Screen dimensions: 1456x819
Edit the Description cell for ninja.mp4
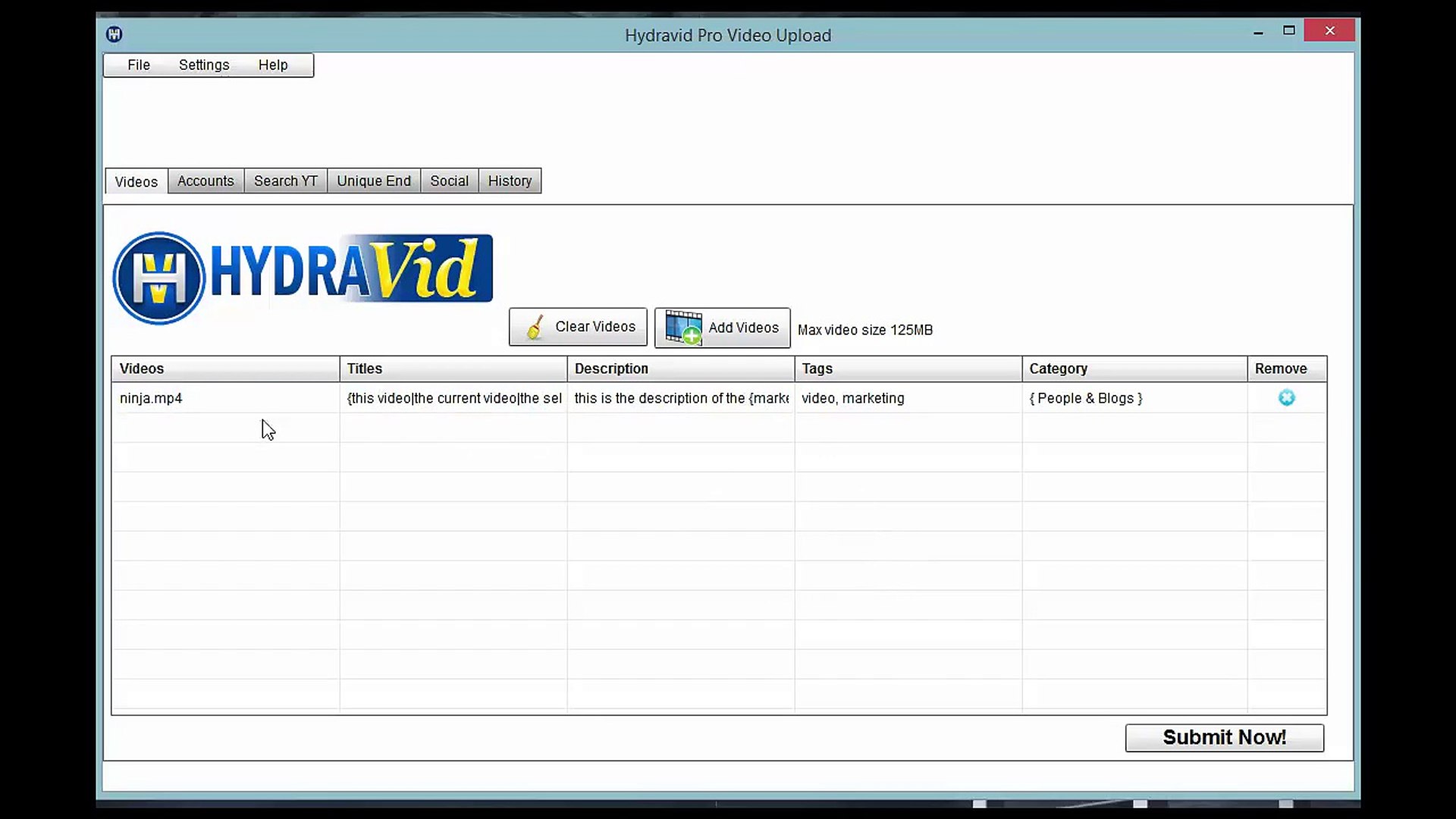click(x=680, y=398)
